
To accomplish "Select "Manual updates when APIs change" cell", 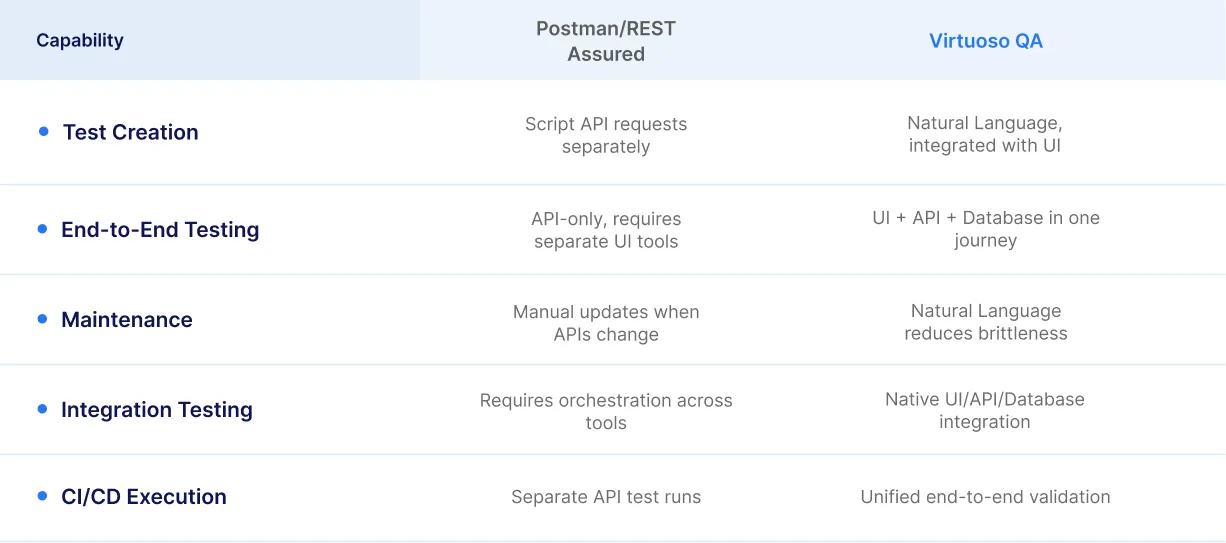I will click(606, 323).
